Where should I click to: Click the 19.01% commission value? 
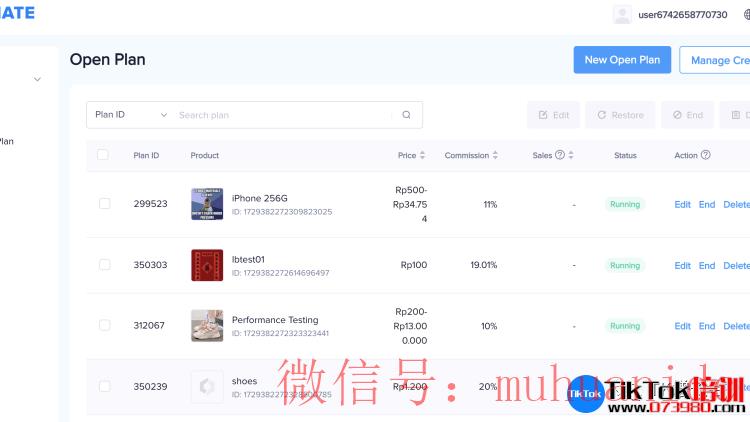coord(484,265)
